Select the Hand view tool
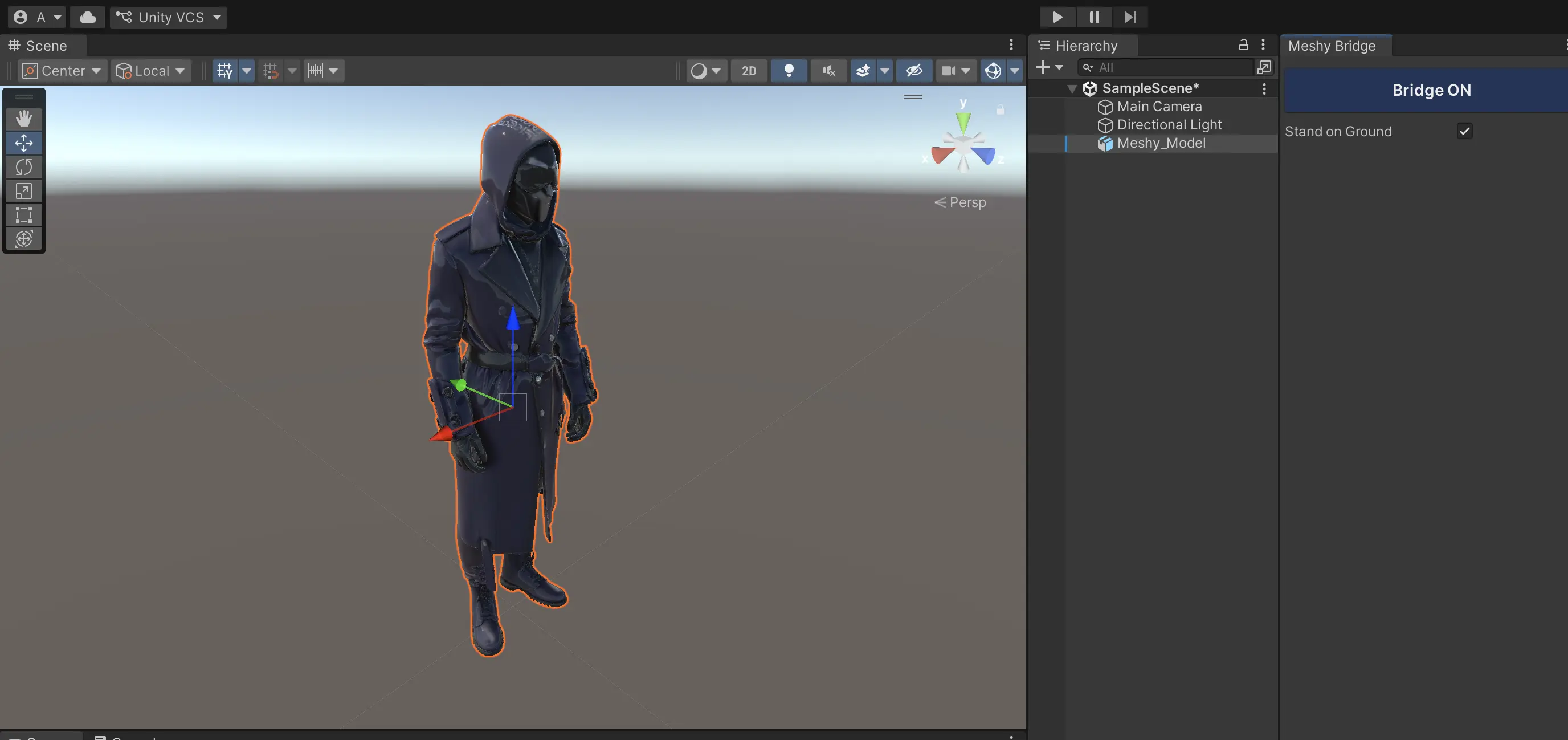The height and width of the screenshot is (740, 1568). (x=24, y=118)
